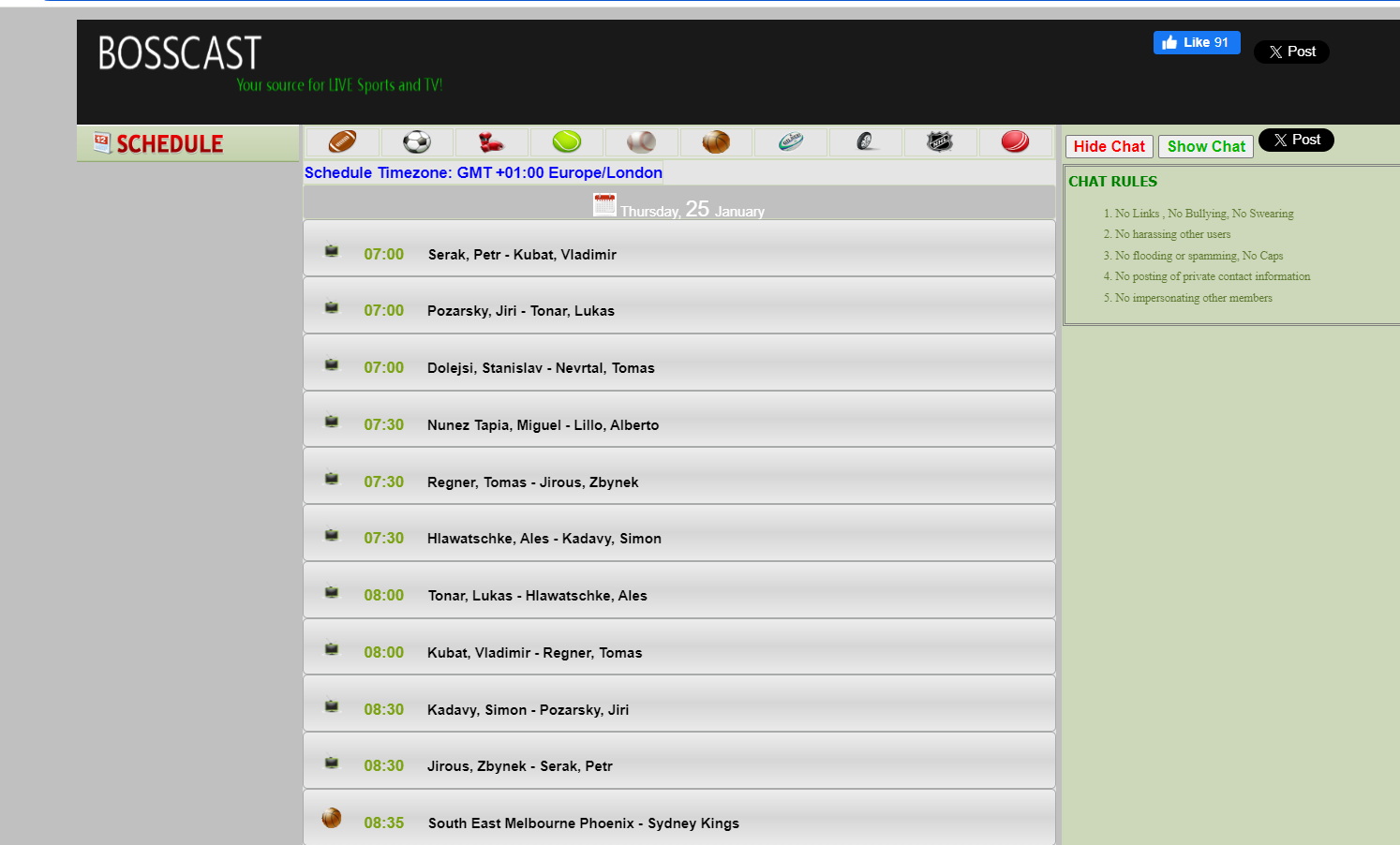Screen dimensions: 1400x845
Task: Open 08:00 Kubat, Vladimir - Regner, Tomas match
Action: tap(679, 647)
